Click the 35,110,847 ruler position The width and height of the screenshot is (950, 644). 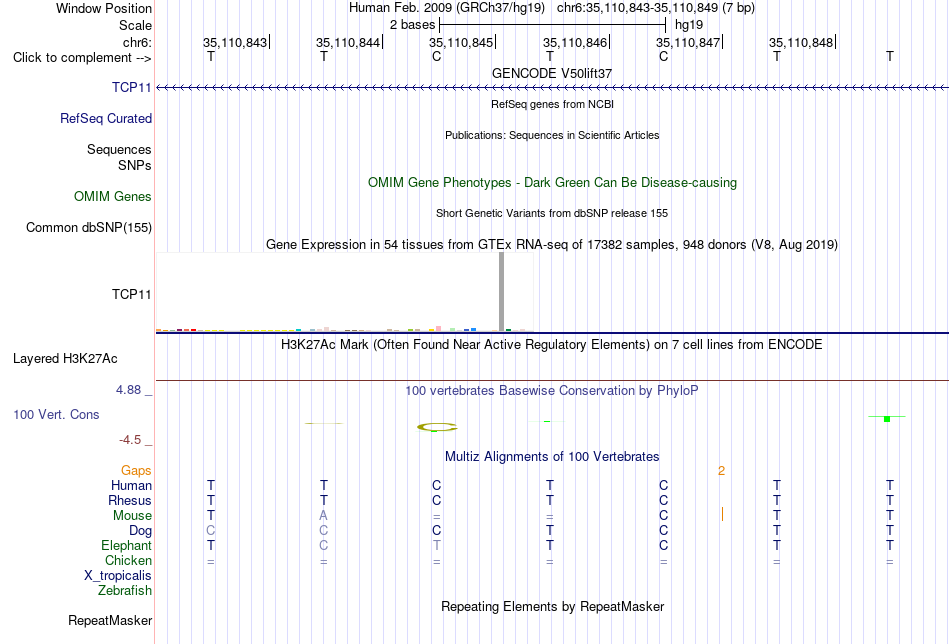688,42
